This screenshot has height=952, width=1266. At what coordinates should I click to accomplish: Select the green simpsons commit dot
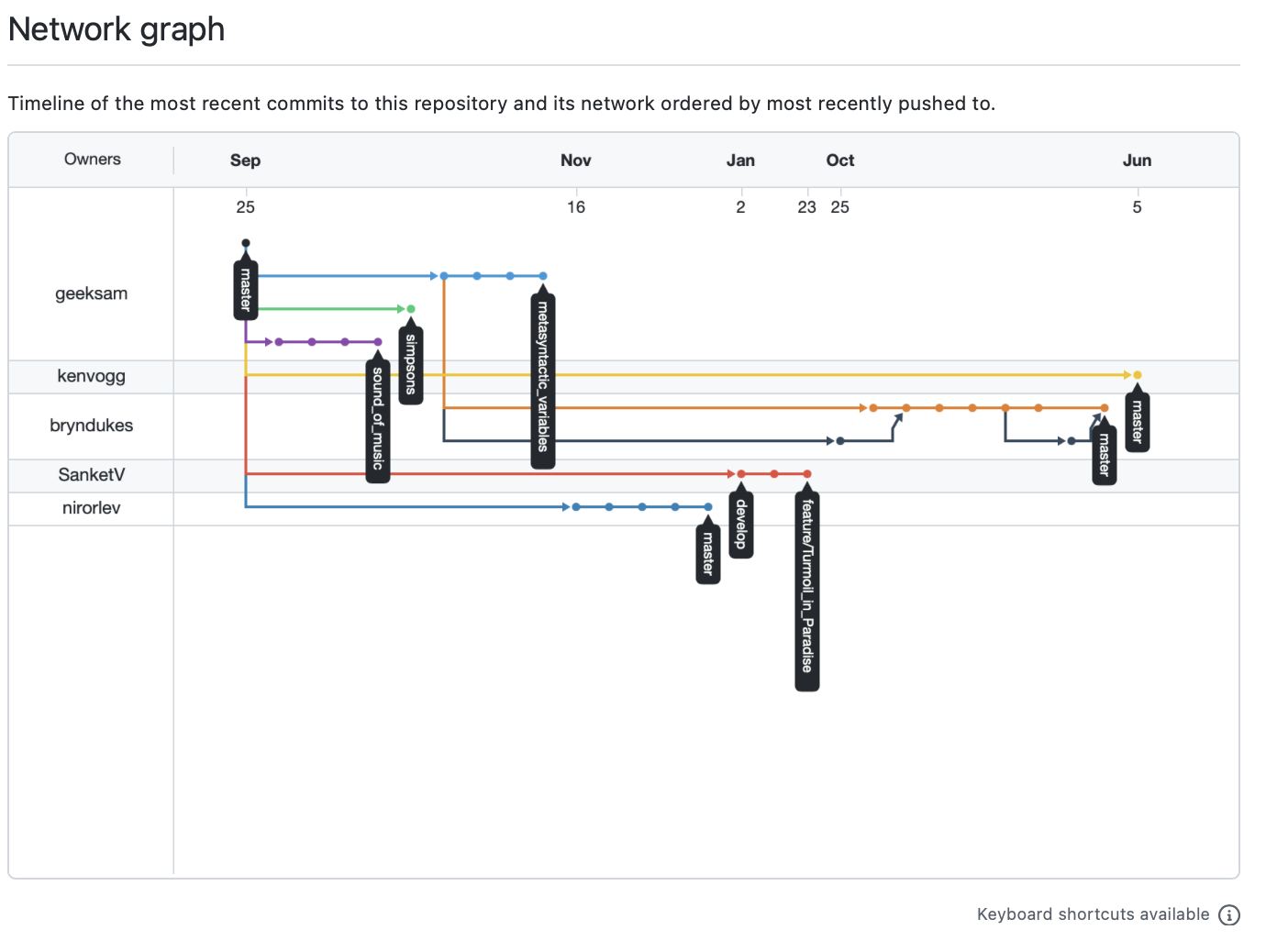411,309
